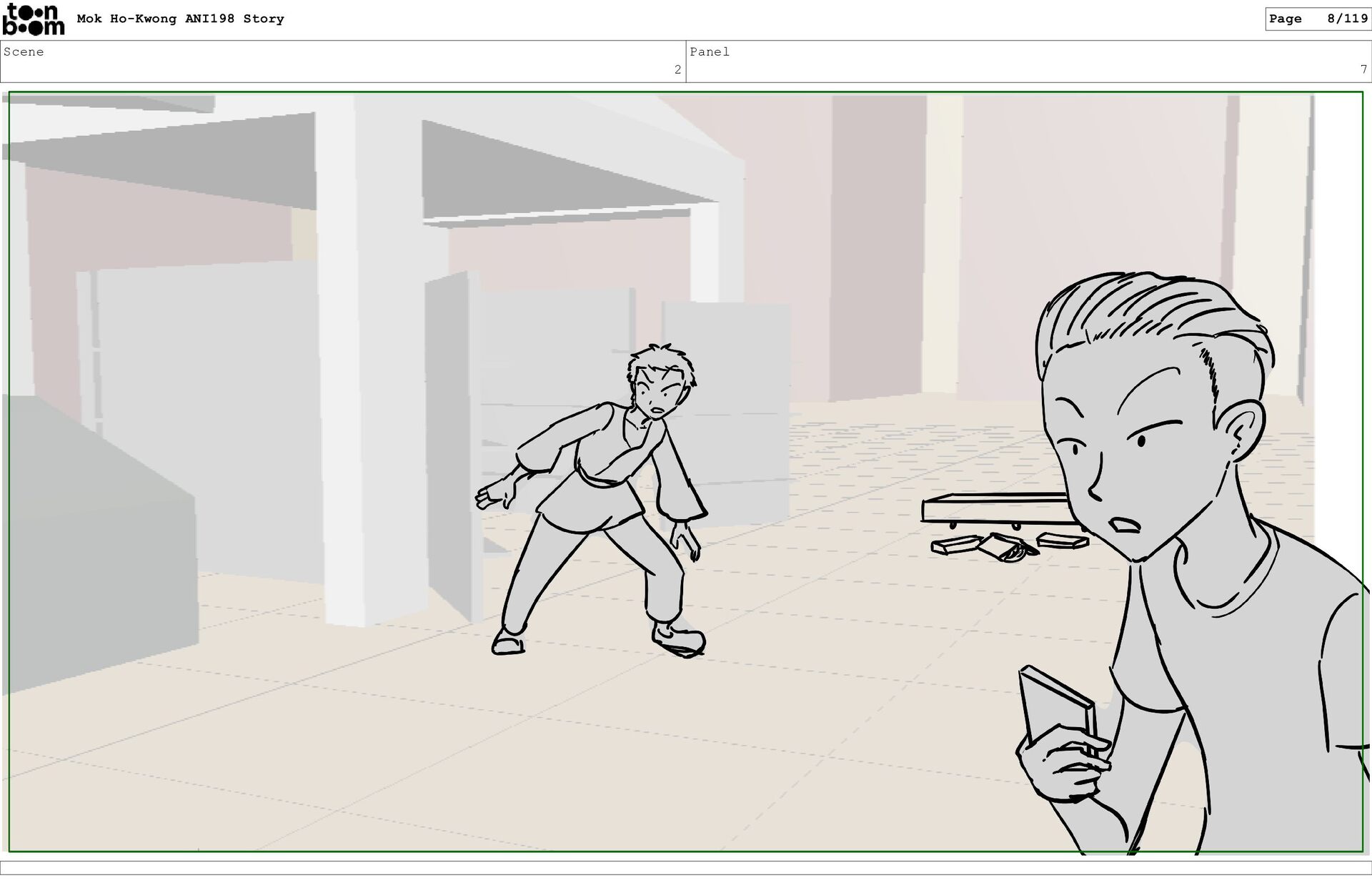1372x888 pixels.
Task: Click the Page 8/119 box
Action: [1317, 19]
